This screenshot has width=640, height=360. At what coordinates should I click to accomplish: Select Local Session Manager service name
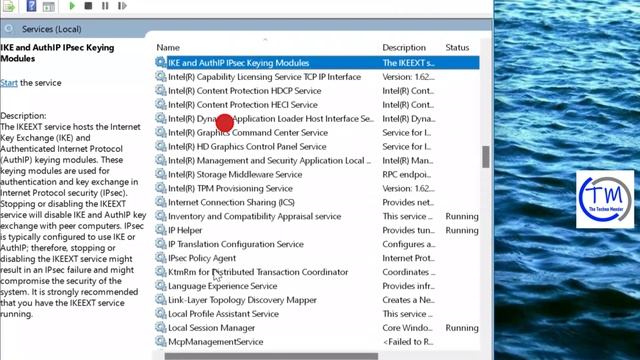pos(211,328)
